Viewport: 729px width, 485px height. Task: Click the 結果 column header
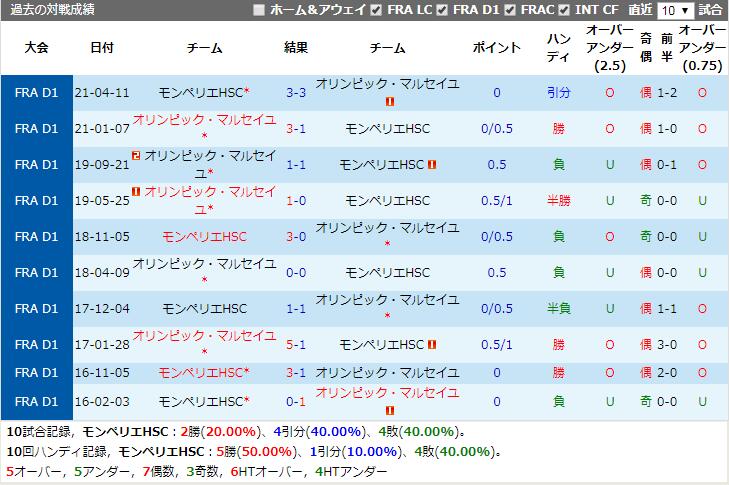pyautogui.click(x=296, y=47)
